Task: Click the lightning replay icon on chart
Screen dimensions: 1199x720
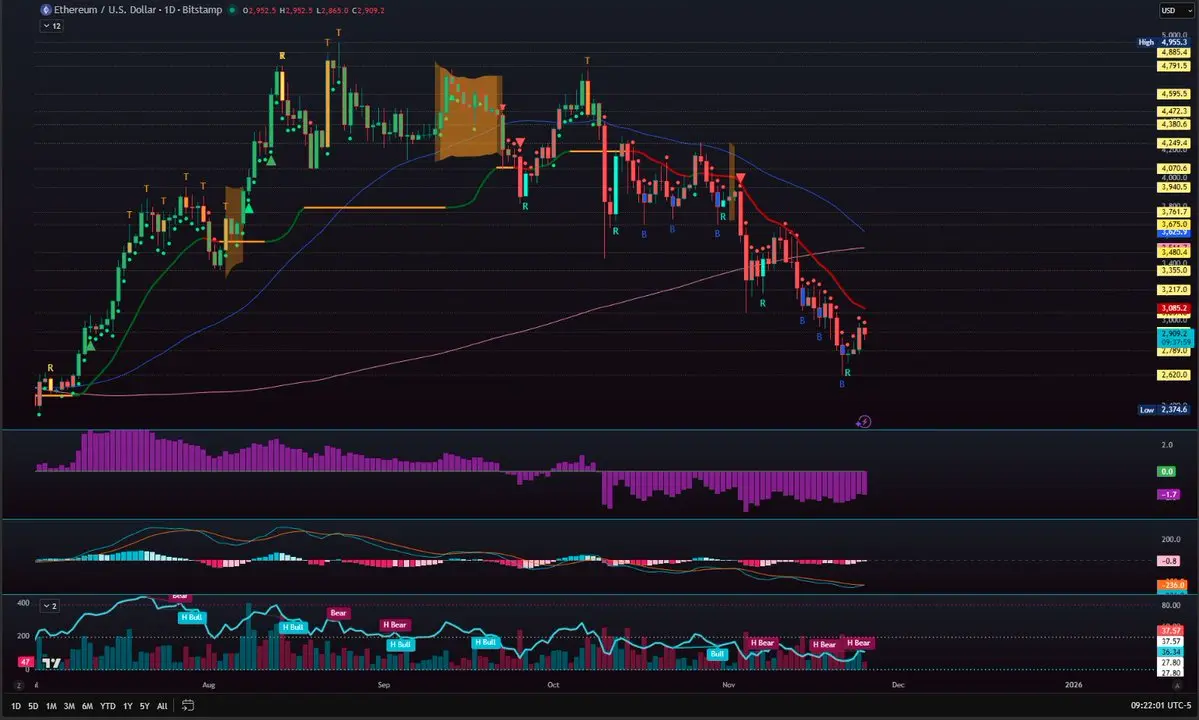Action: [x=863, y=421]
